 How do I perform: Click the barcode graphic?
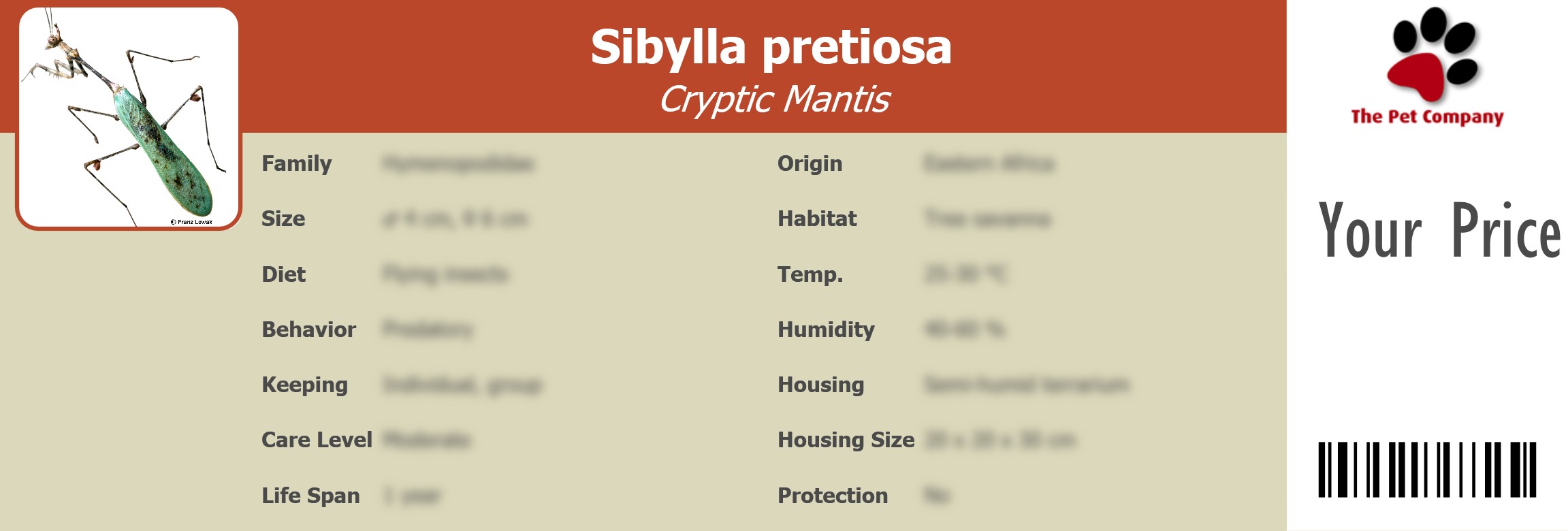coord(1427,470)
